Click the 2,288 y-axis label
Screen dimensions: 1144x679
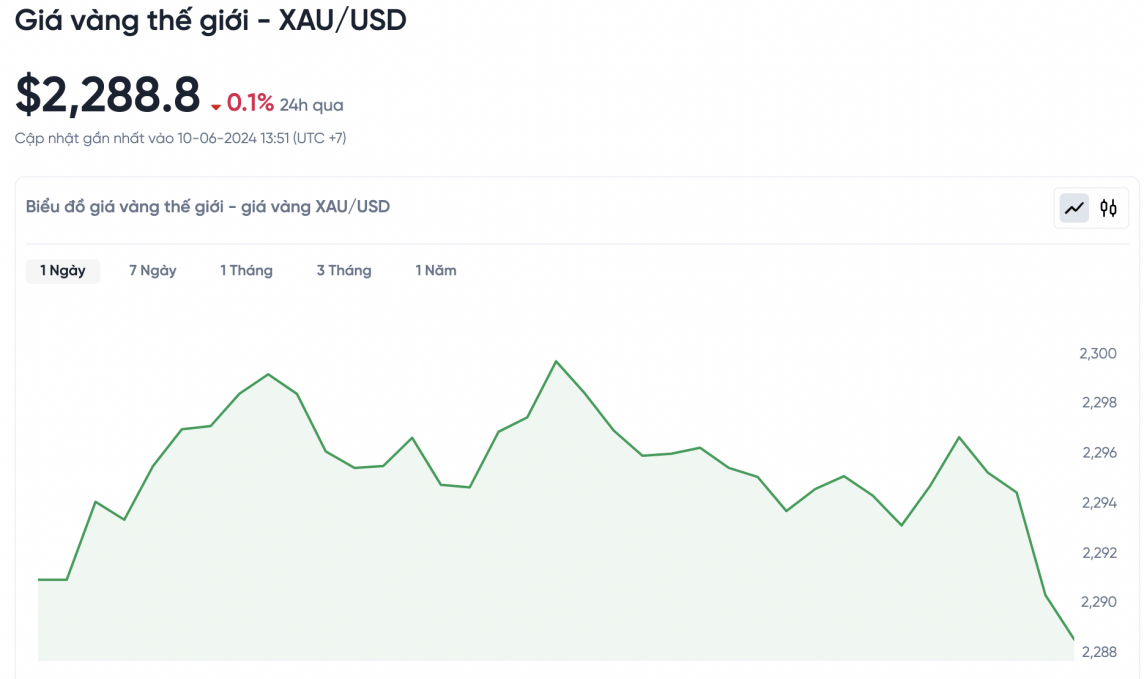click(1098, 652)
